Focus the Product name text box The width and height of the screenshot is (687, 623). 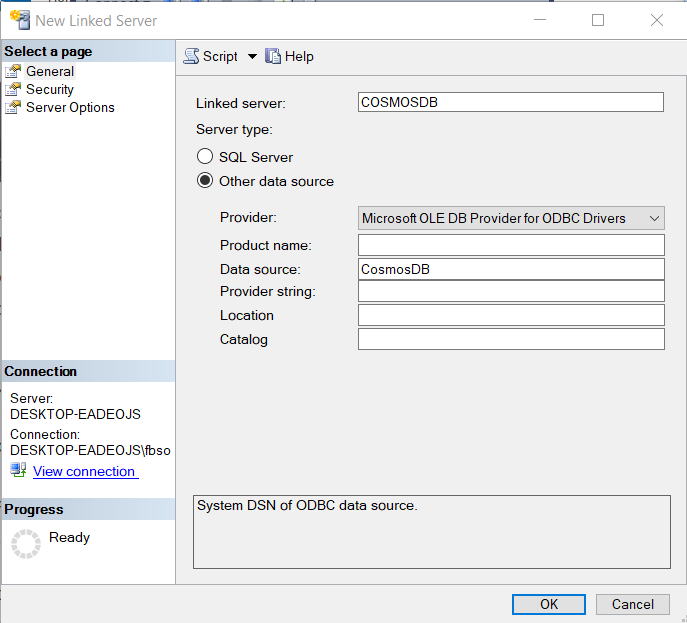510,245
